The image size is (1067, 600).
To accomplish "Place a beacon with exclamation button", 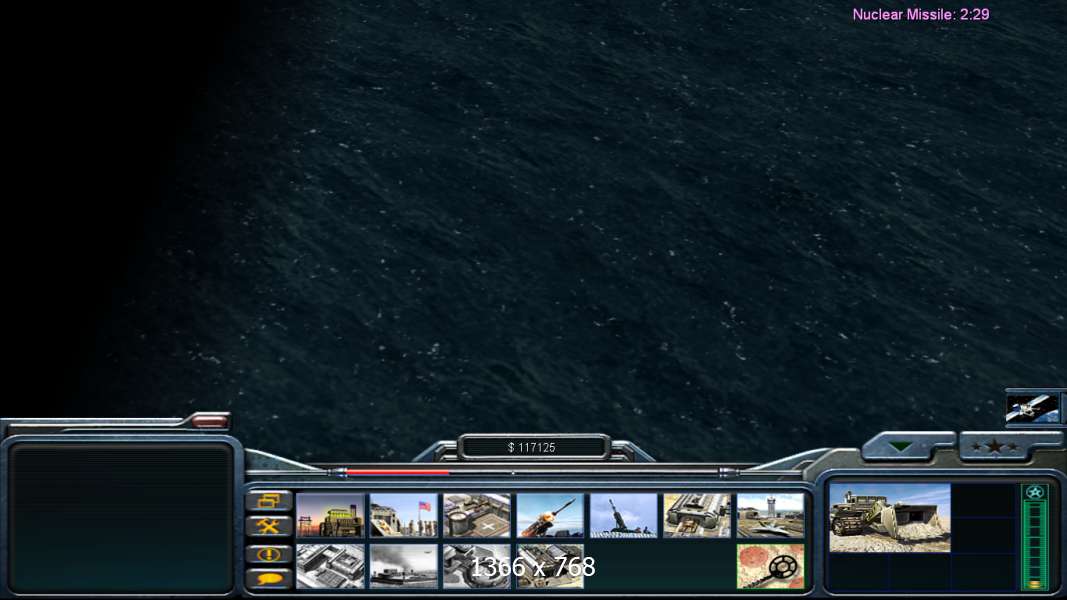I will (269, 554).
